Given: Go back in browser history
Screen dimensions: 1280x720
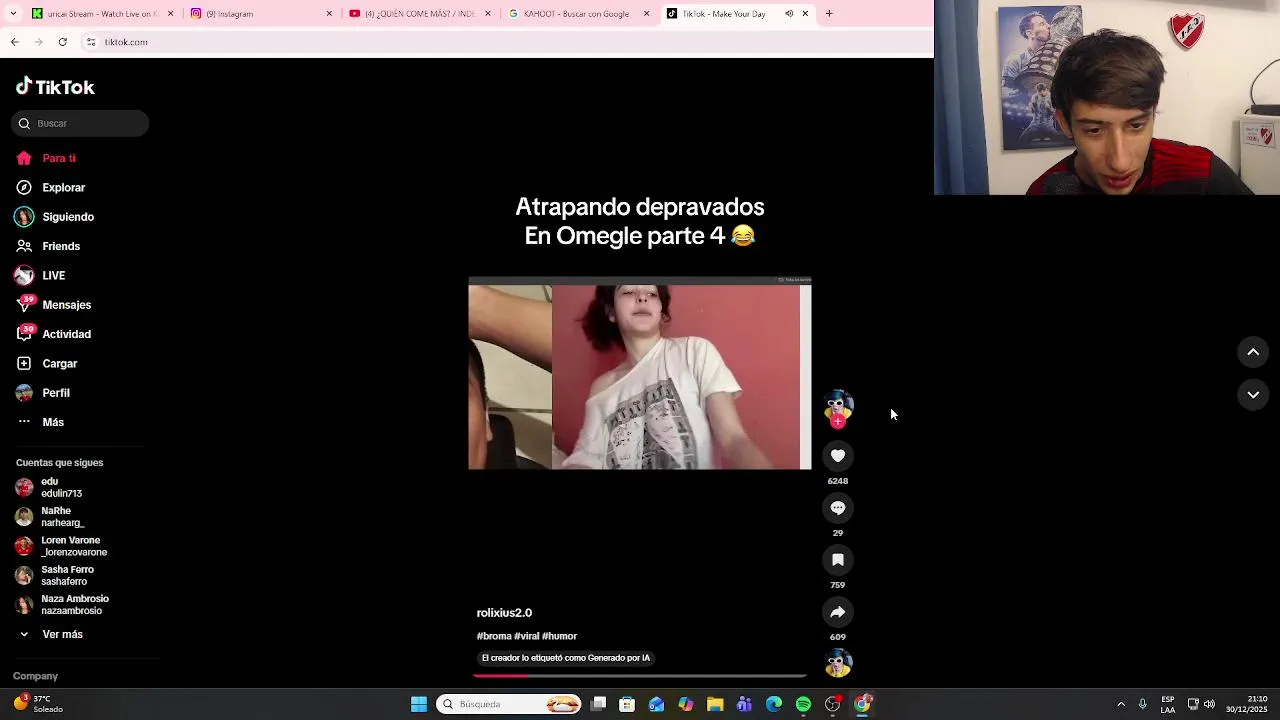Looking at the screenshot, I should [14, 42].
